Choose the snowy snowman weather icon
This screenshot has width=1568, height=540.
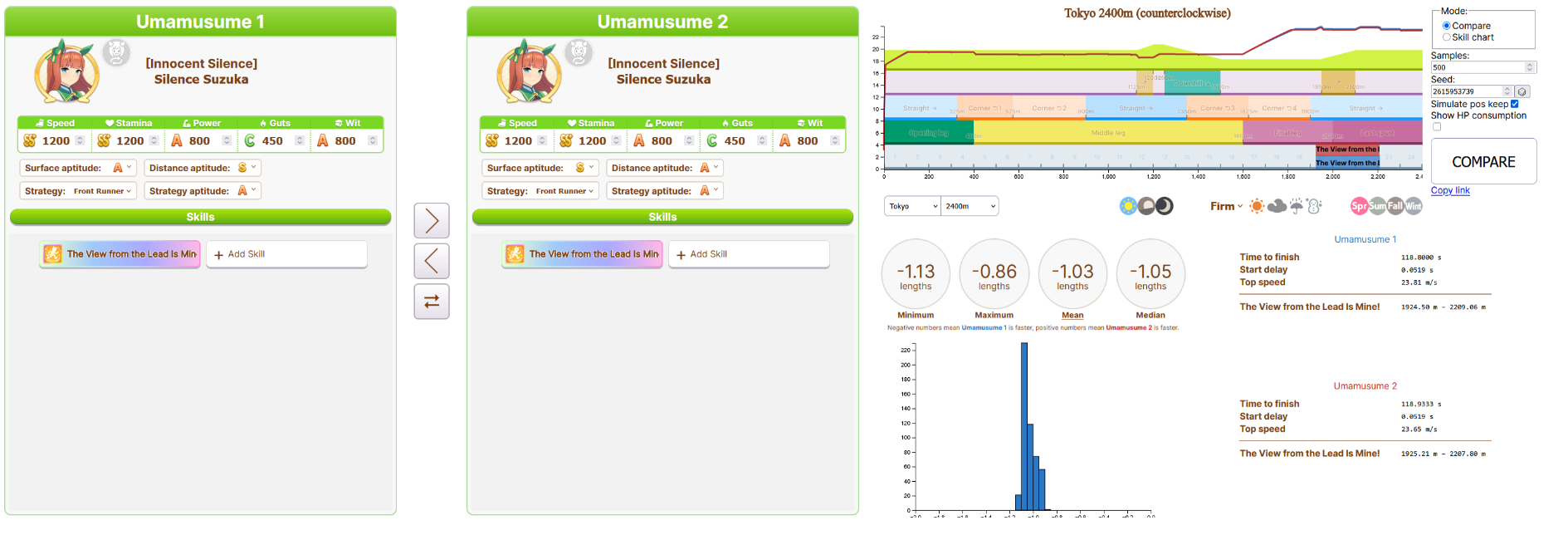click(1314, 206)
